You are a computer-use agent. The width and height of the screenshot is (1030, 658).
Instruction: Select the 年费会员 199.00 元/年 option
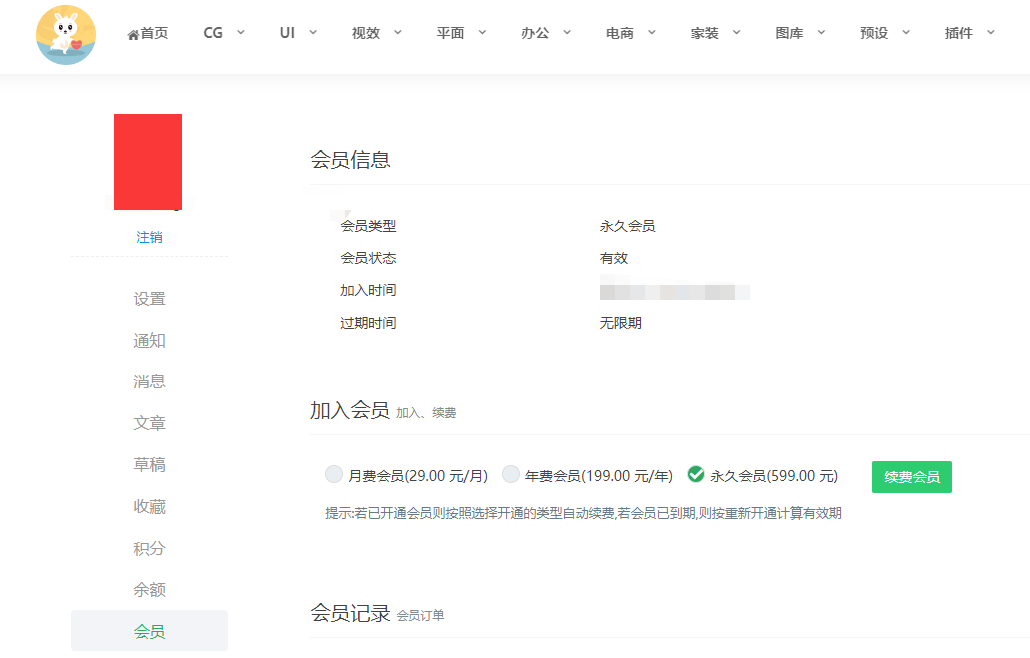[510, 474]
